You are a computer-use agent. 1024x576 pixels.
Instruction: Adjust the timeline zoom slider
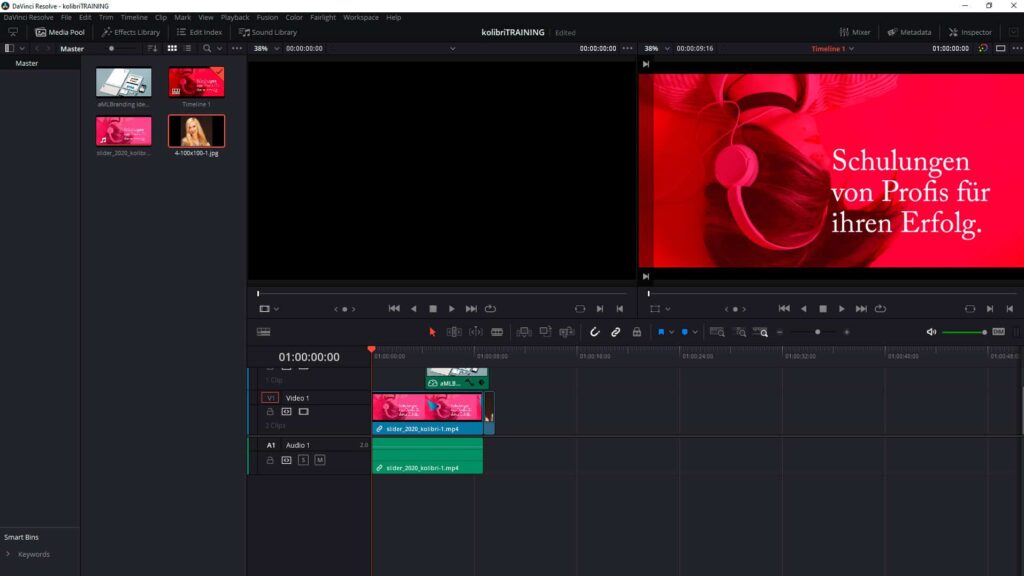(817, 332)
